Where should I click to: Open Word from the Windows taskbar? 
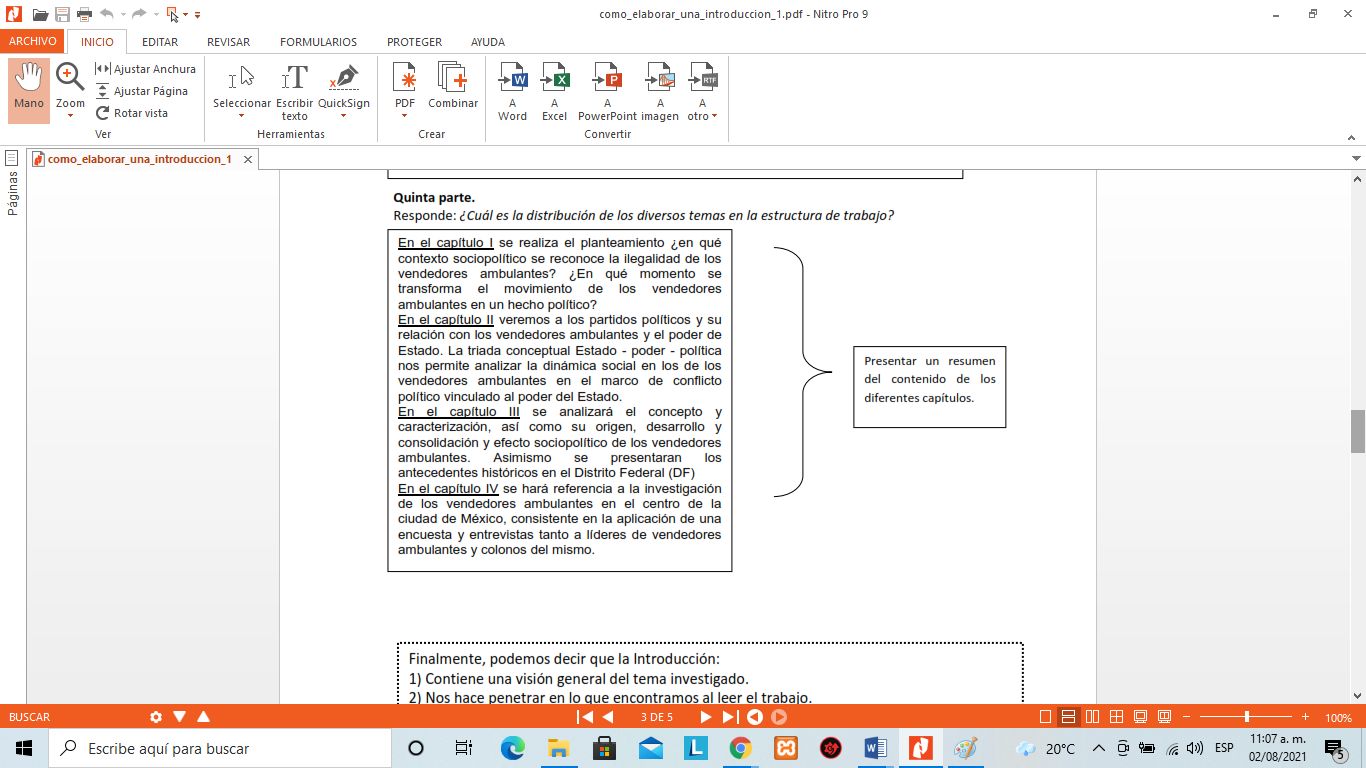[x=875, y=748]
